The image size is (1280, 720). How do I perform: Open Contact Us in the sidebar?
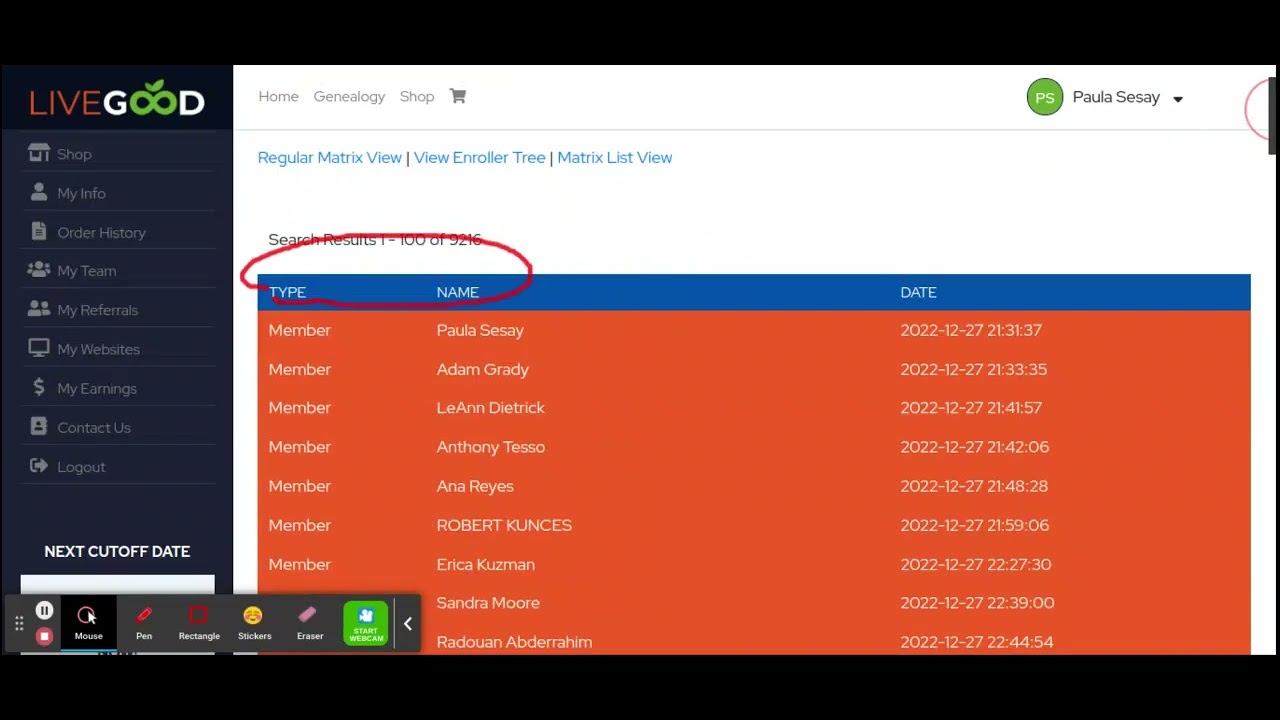(94, 427)
